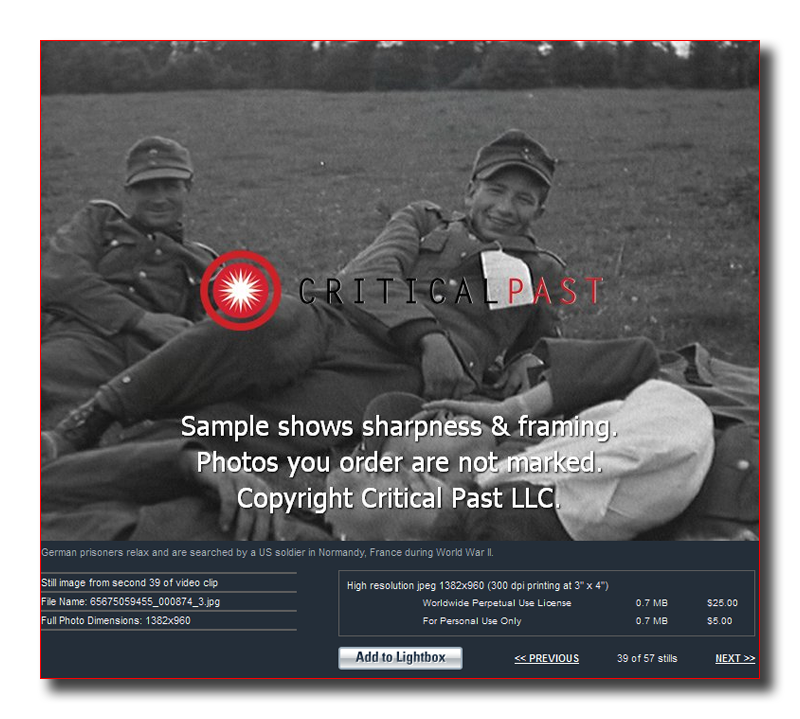Screen dimensions: 800x719
Task: Click the 'High resolution jpeg 1382x960' heading
Action: [x=478, y=585]
